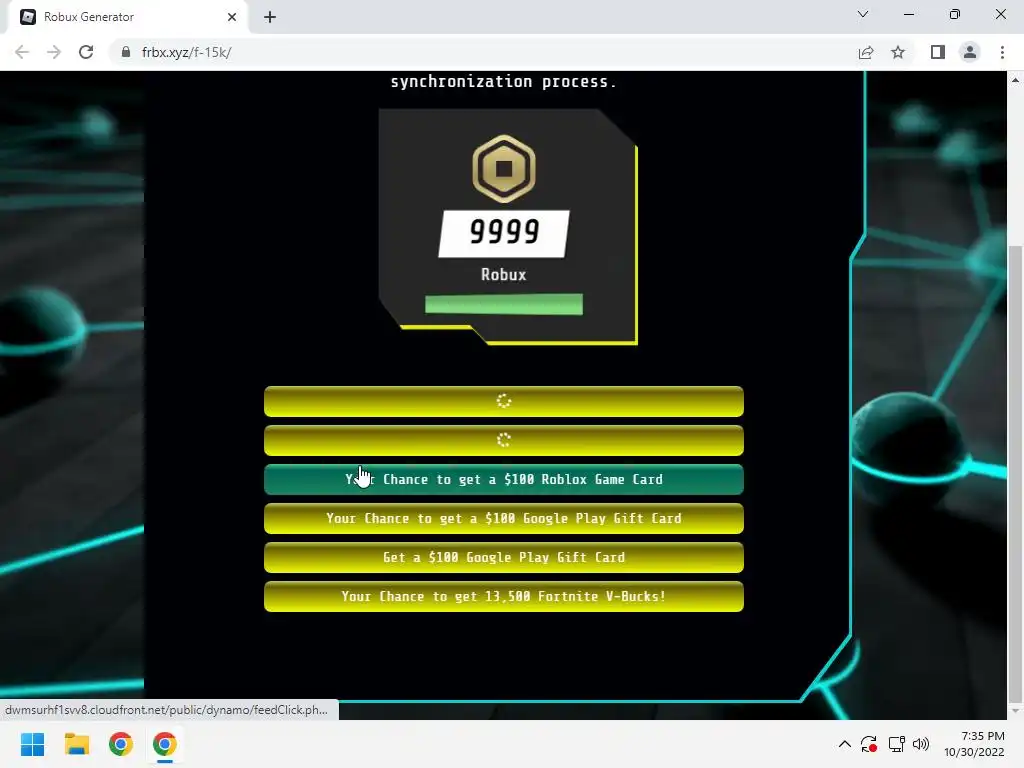Select the Robux Generator tab
Image resolution: width=1024 pixels, height=768 pixels.
pos(127,17)
